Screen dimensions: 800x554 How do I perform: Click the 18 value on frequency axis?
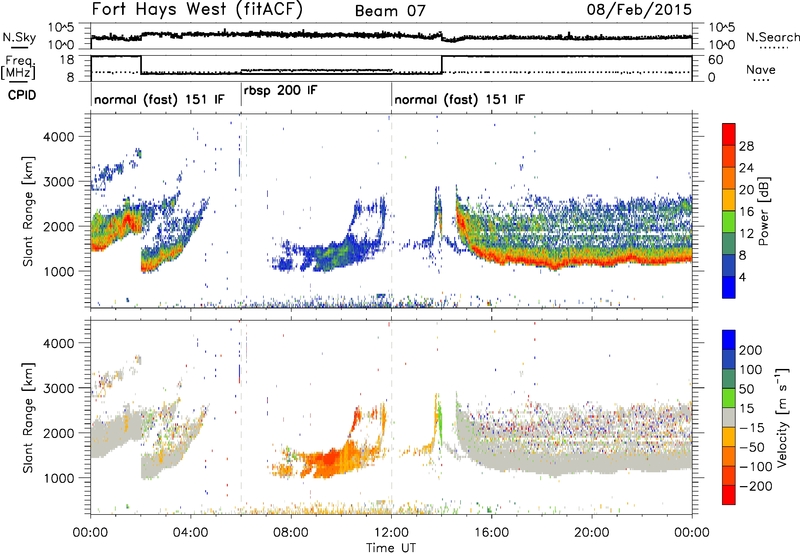click(67, 59)
